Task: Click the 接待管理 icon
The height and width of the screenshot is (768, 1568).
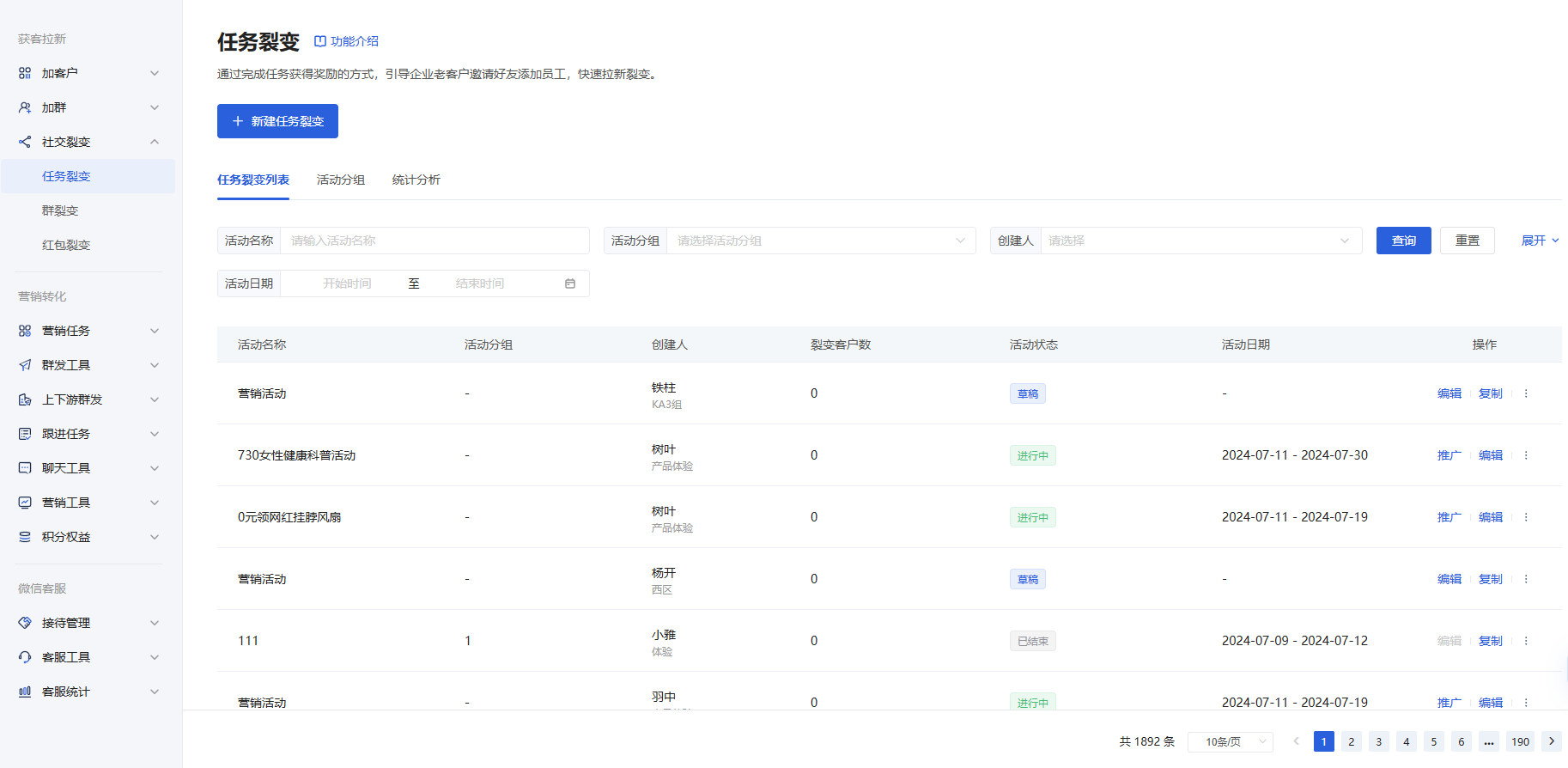Action: click(x=25, y=623)
